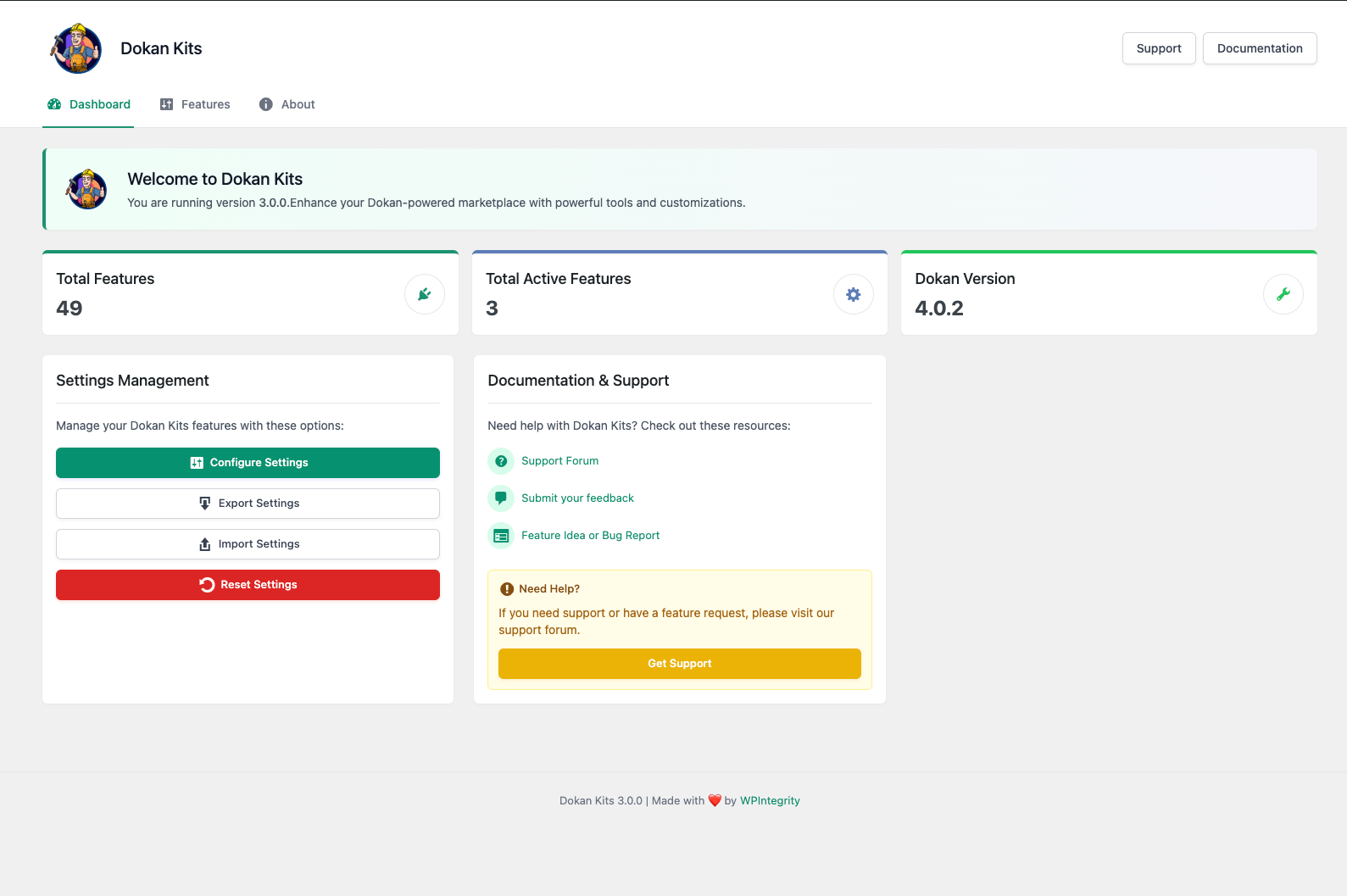Click the exclamation icon next to Need Help?
The width and height of the screenshot is (1347, 896).
[x=507, y=589]
